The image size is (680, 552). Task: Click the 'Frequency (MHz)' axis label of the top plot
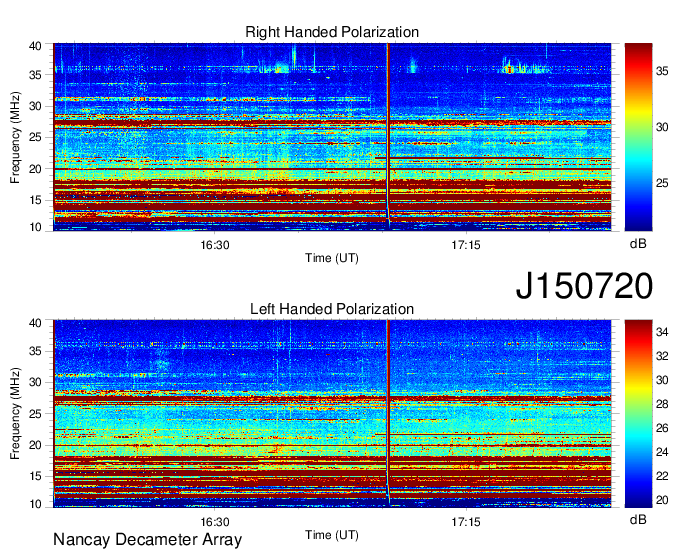pyautogui.click(x=15, y=137)
